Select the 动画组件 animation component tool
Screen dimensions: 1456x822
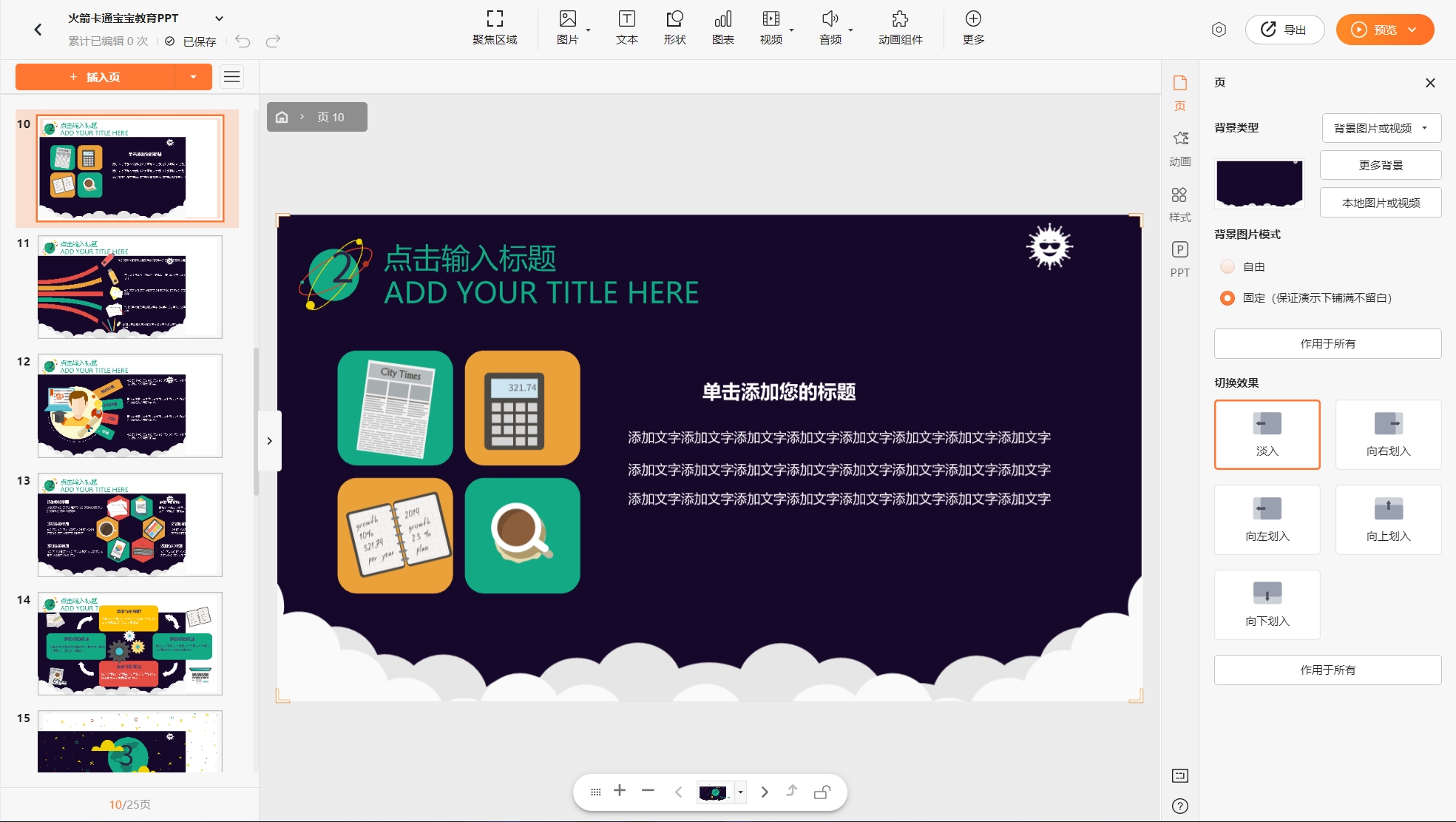coord(898,27)
